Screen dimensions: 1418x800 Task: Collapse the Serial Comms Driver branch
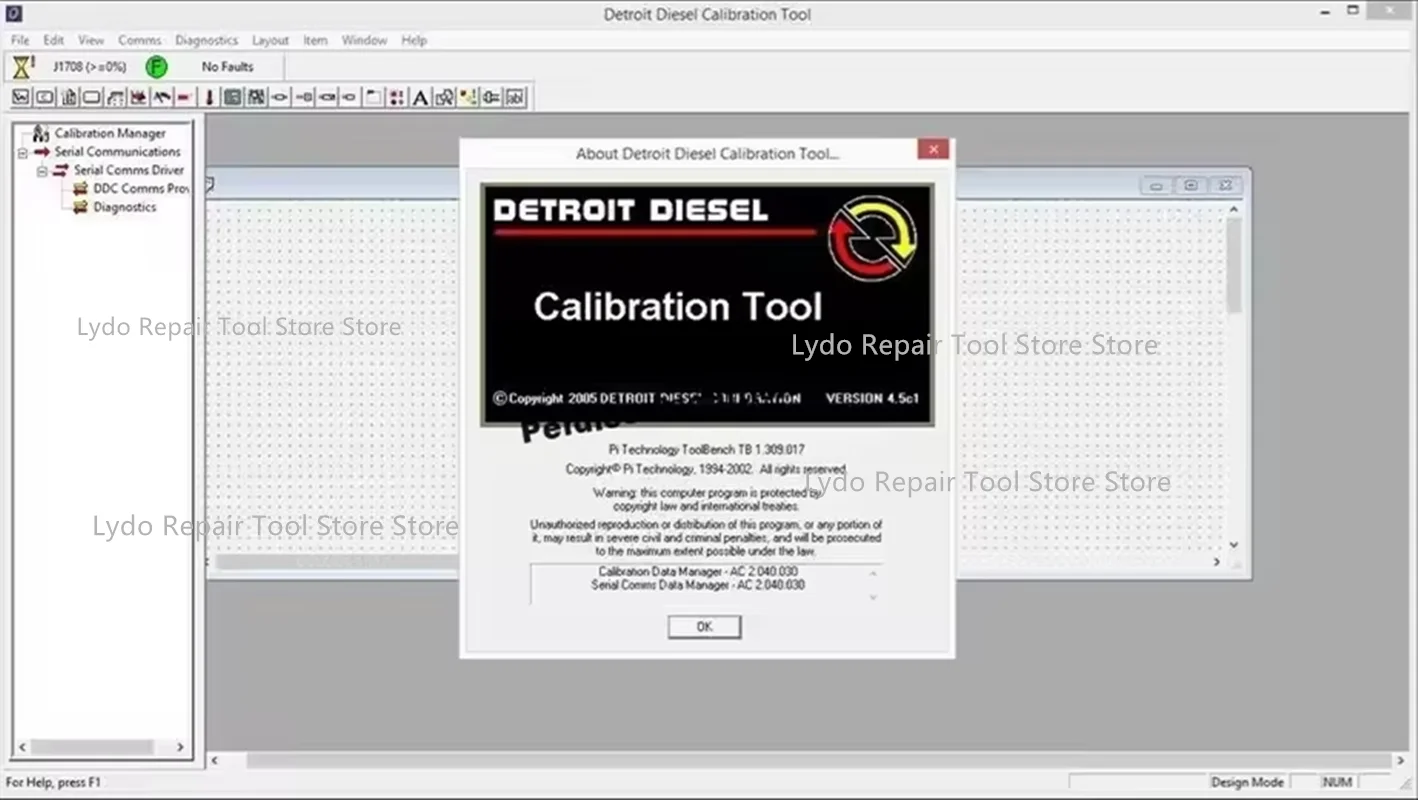tap(41, 171)
